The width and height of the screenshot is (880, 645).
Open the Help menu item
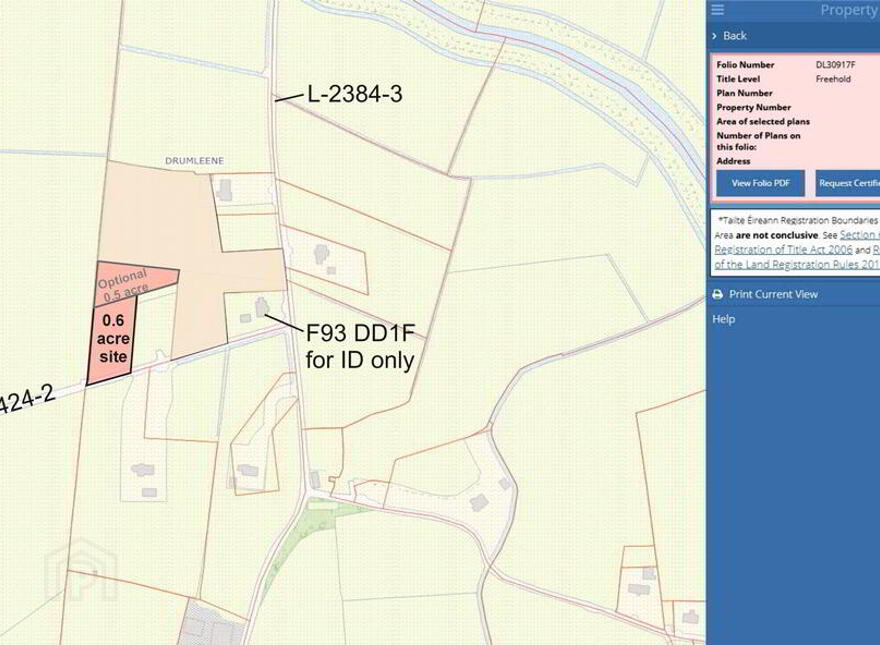[723, 319]
